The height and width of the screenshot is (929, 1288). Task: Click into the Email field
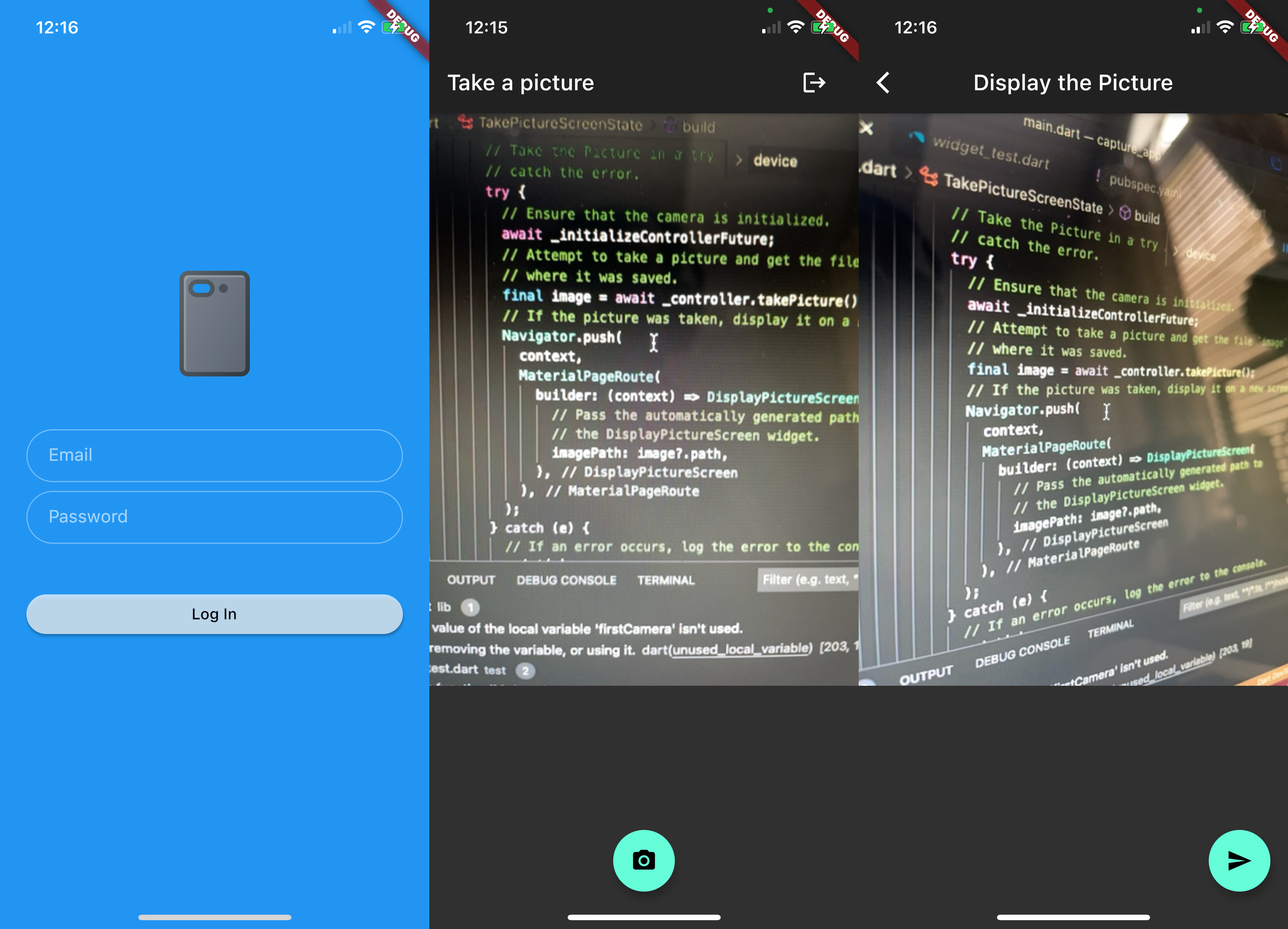point(215,455)
